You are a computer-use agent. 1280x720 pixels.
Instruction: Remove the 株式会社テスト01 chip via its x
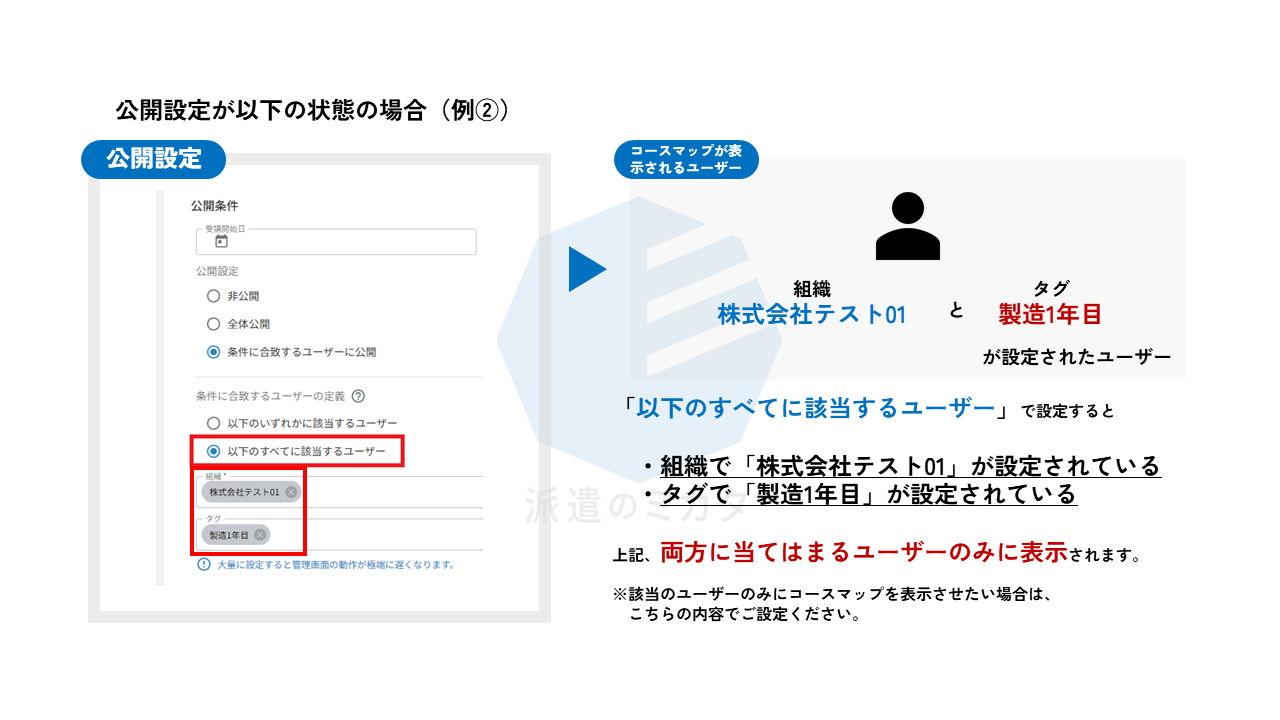click(291, 492)
